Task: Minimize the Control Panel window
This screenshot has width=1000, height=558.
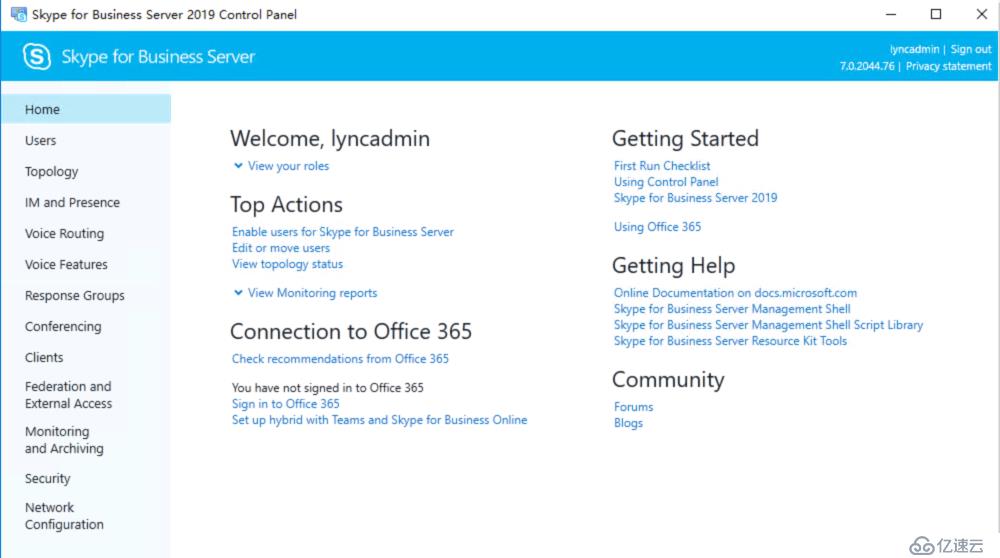Action: 891,14
